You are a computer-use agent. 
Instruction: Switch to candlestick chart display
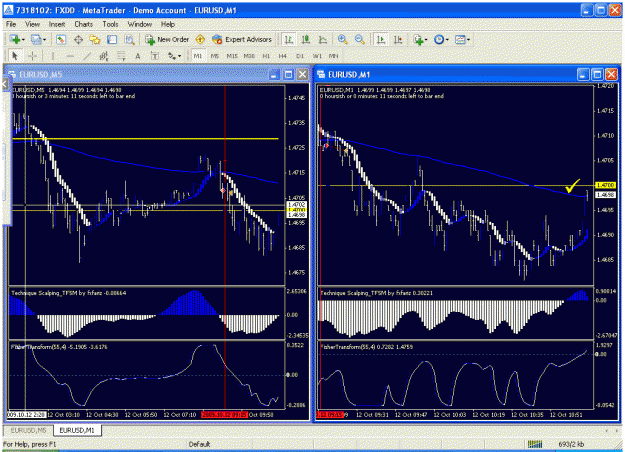[x=306, y=39]
